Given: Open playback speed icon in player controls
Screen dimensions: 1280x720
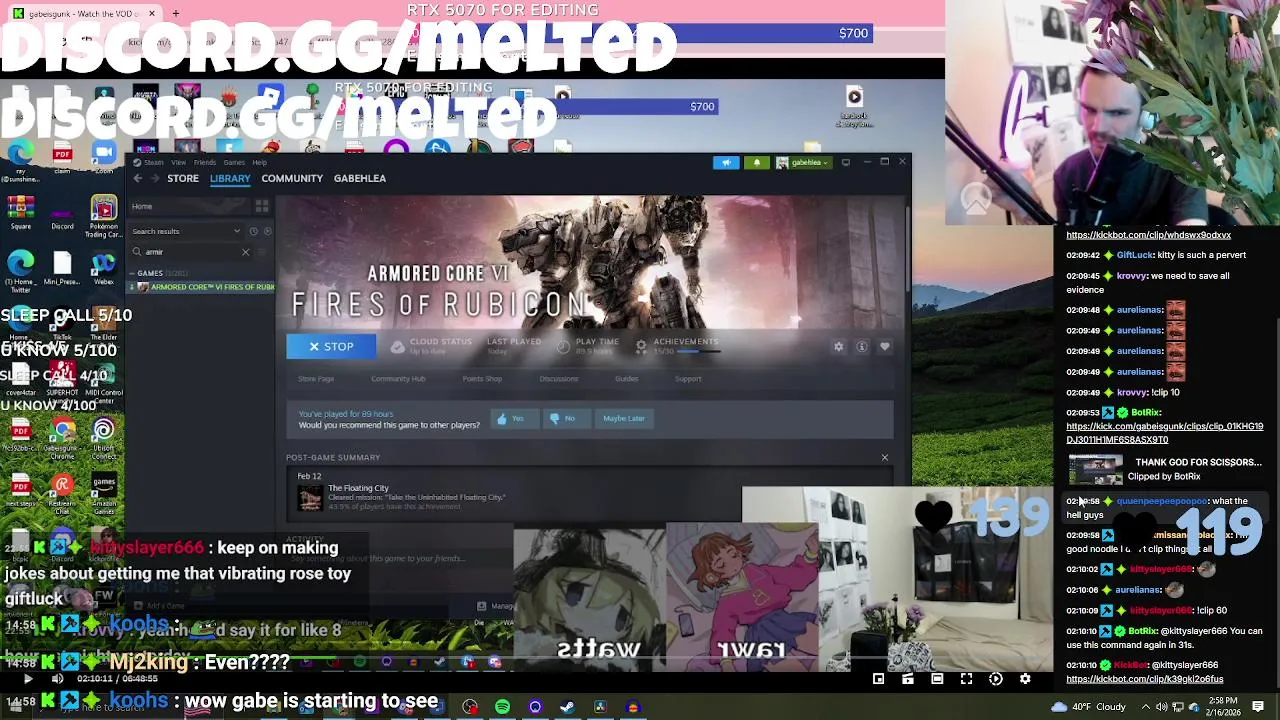Looking at the screenshot, I should pyautogui.click(x=996, y=679).
